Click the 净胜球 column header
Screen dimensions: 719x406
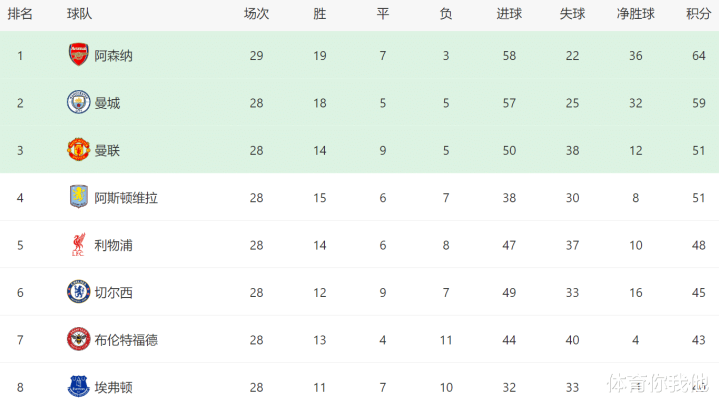635,14
